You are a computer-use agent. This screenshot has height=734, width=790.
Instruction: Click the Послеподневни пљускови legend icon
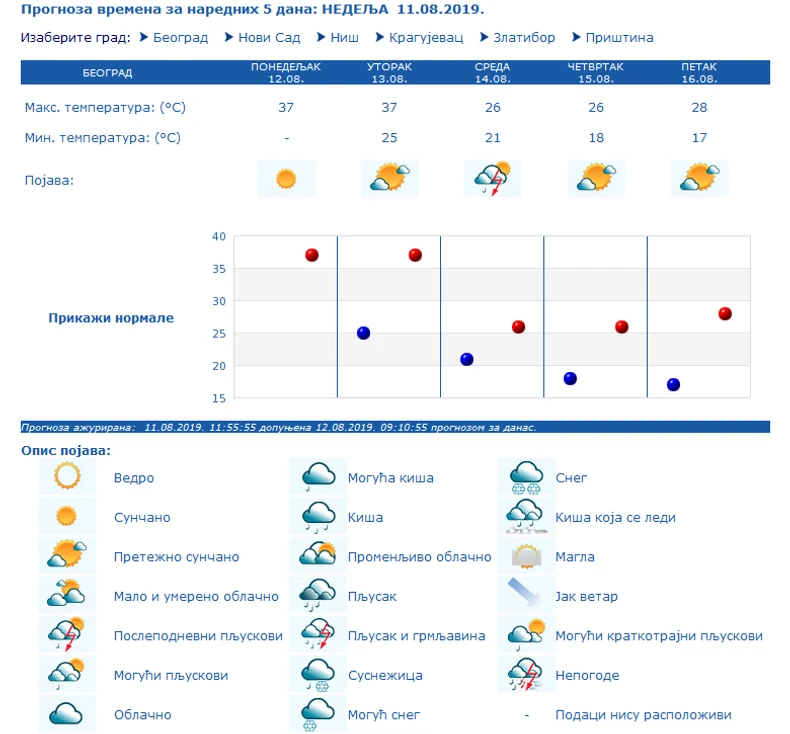(67, 635)
